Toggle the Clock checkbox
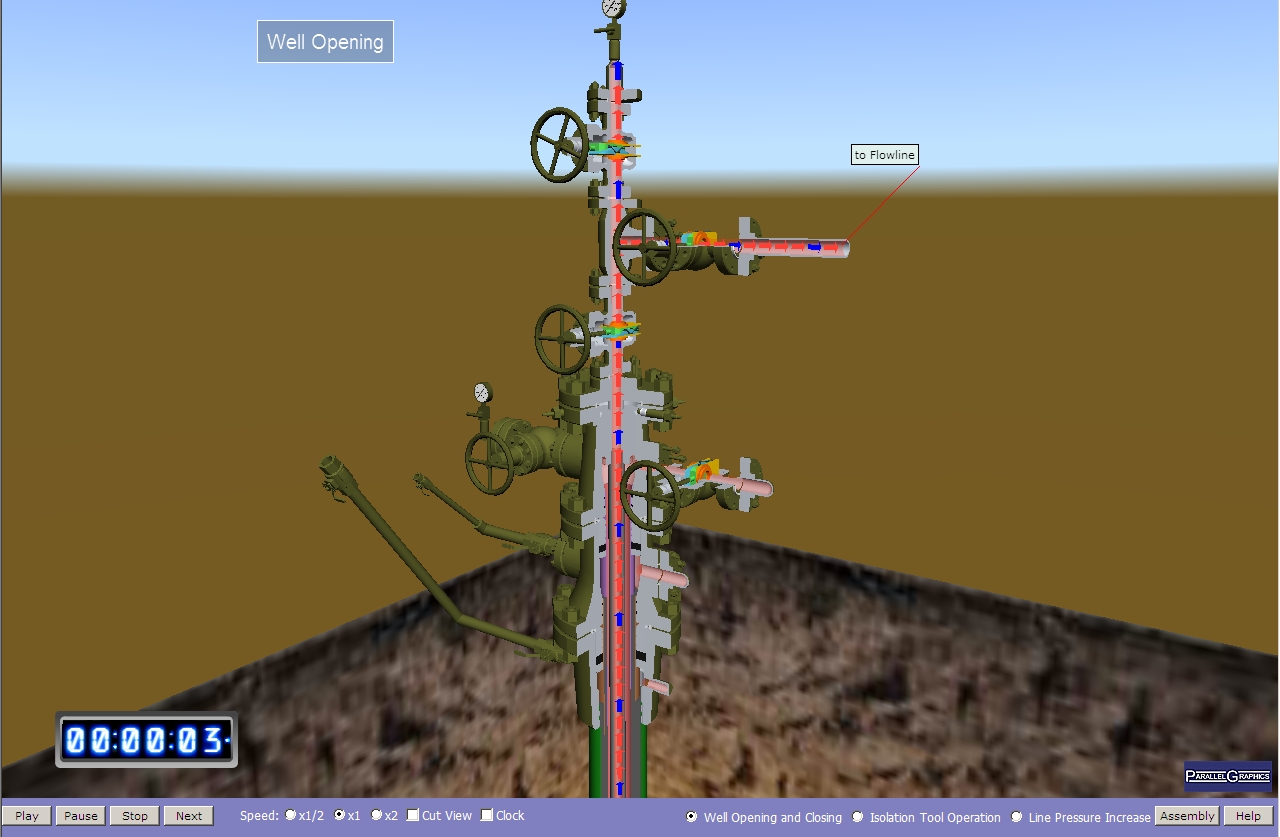This screenshot has width=1280, height=837. point(487,815)
